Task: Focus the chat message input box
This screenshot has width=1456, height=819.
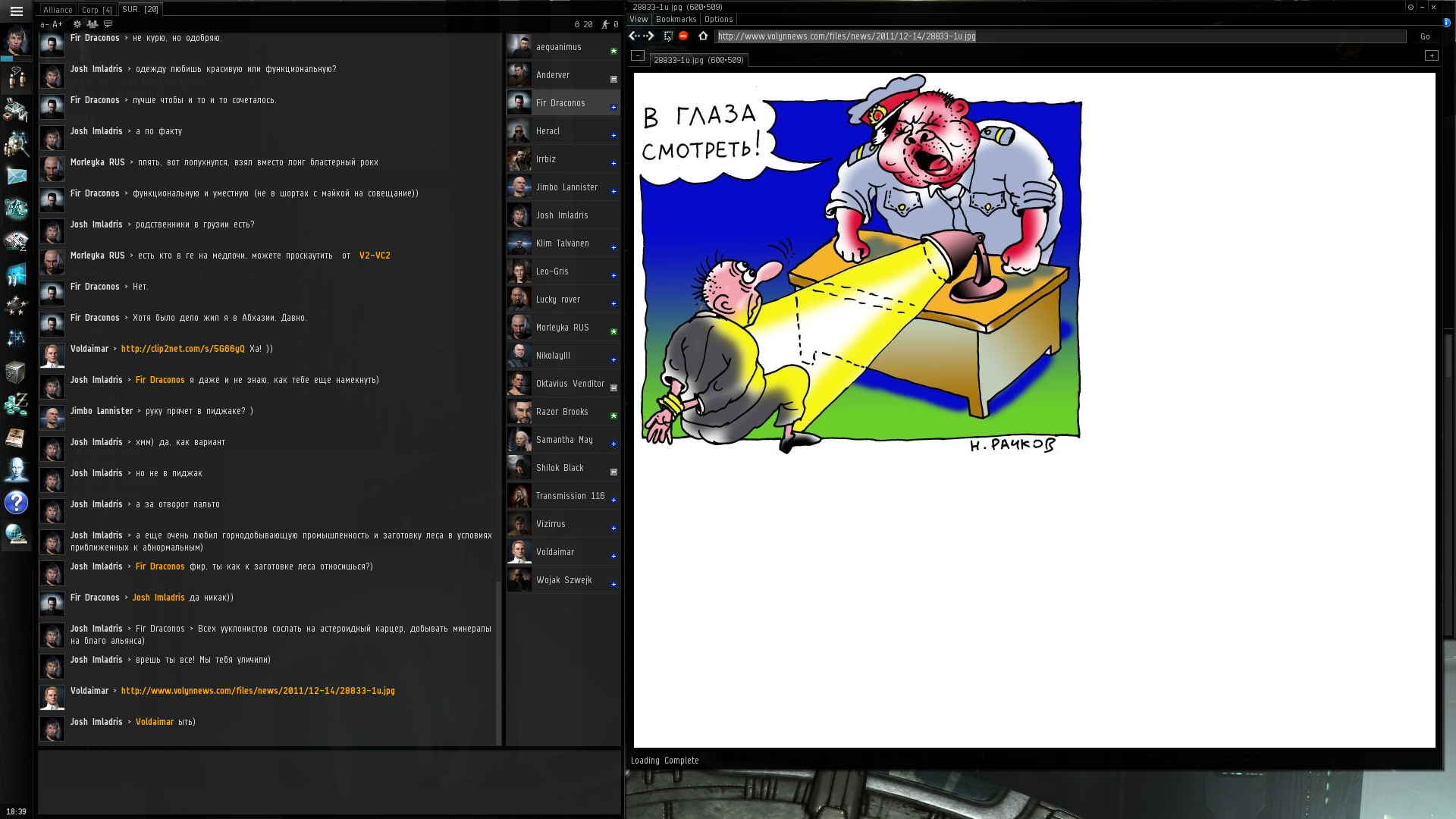Action: pos(329,783)
